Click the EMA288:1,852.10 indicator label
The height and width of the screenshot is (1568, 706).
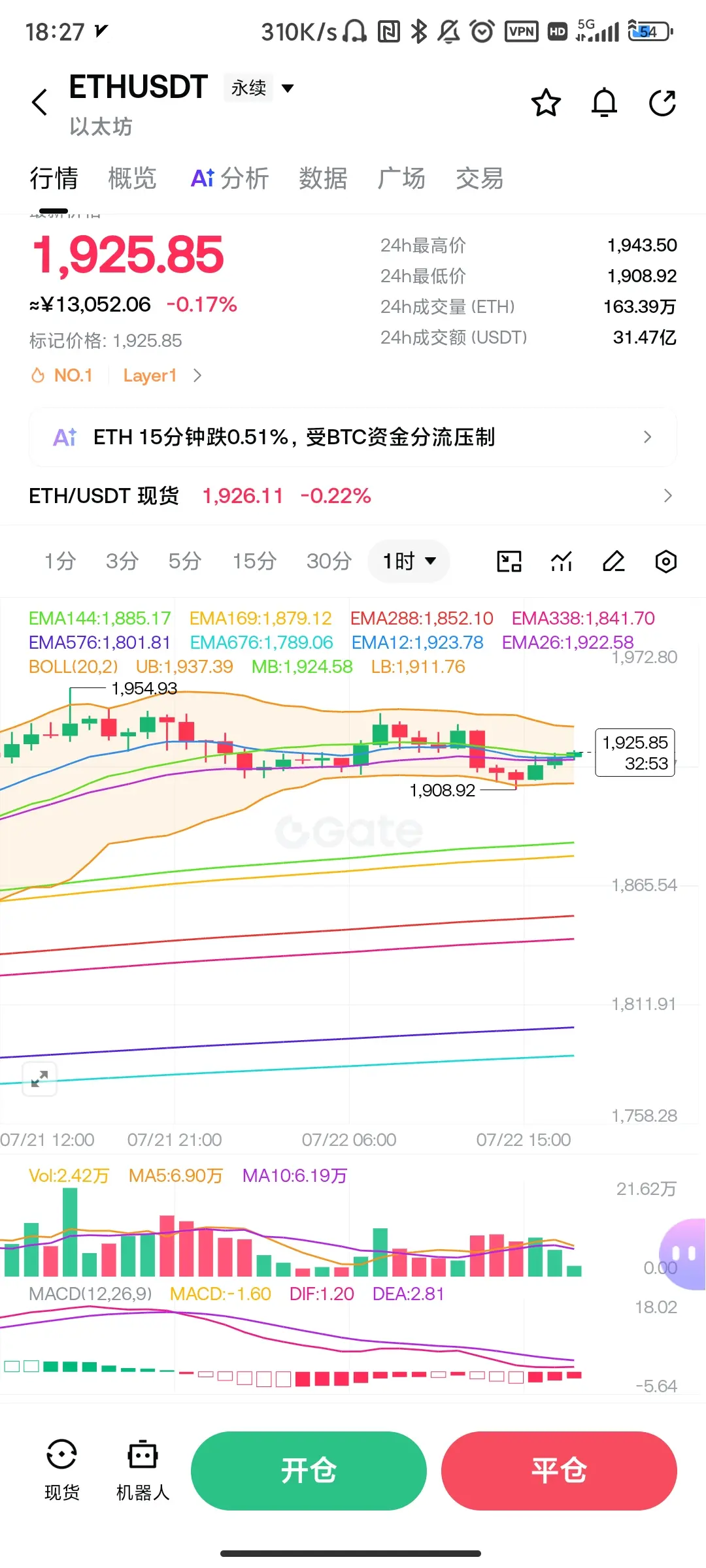[422, 618]
